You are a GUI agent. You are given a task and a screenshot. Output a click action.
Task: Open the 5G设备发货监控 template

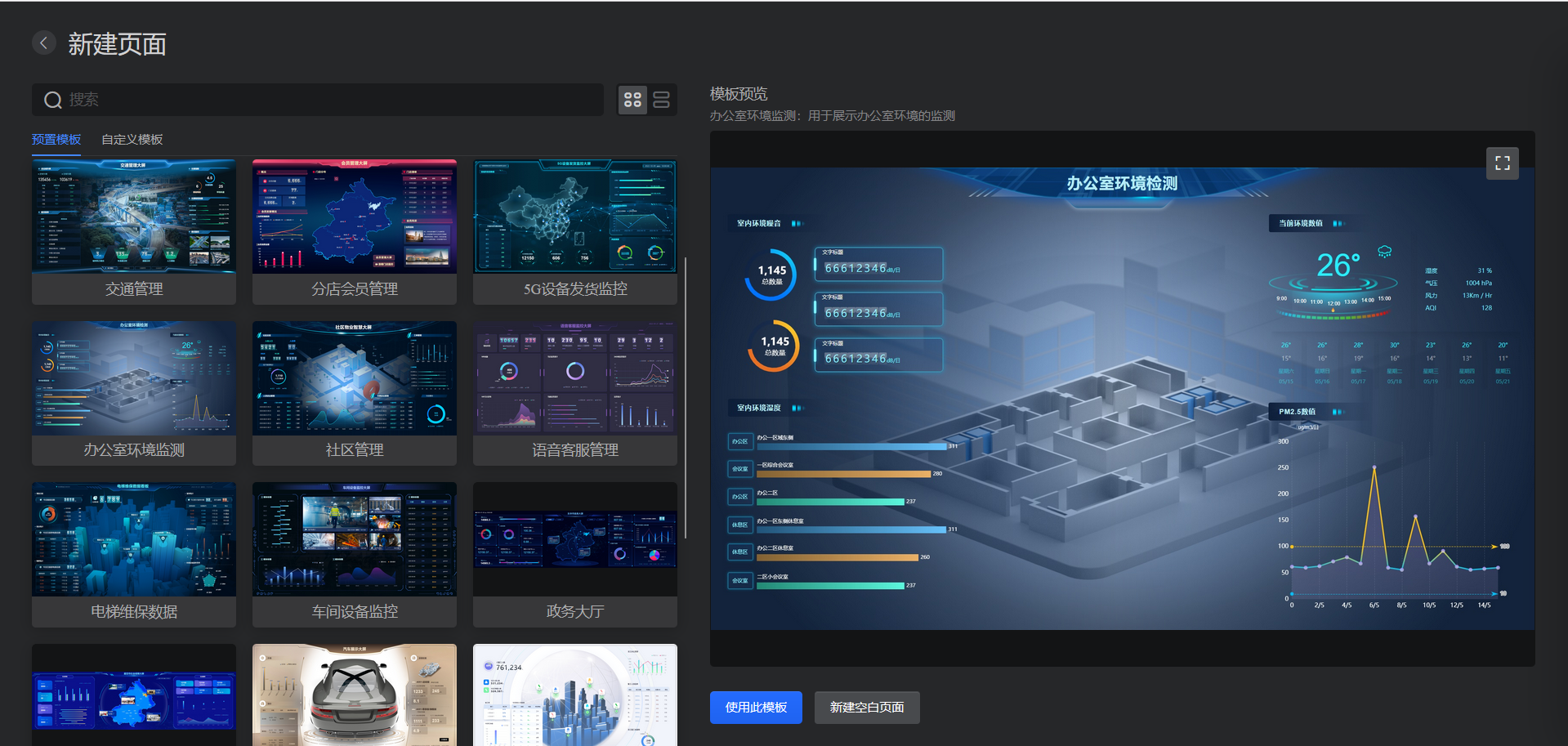(x=574, y=216)
